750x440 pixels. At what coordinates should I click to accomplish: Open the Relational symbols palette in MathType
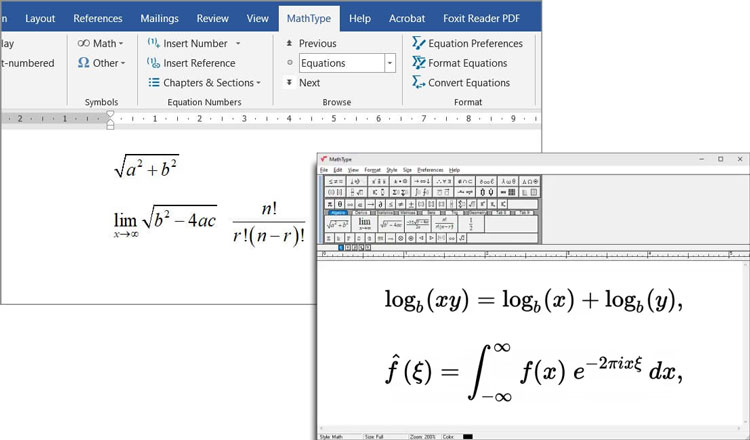(335, 181)
